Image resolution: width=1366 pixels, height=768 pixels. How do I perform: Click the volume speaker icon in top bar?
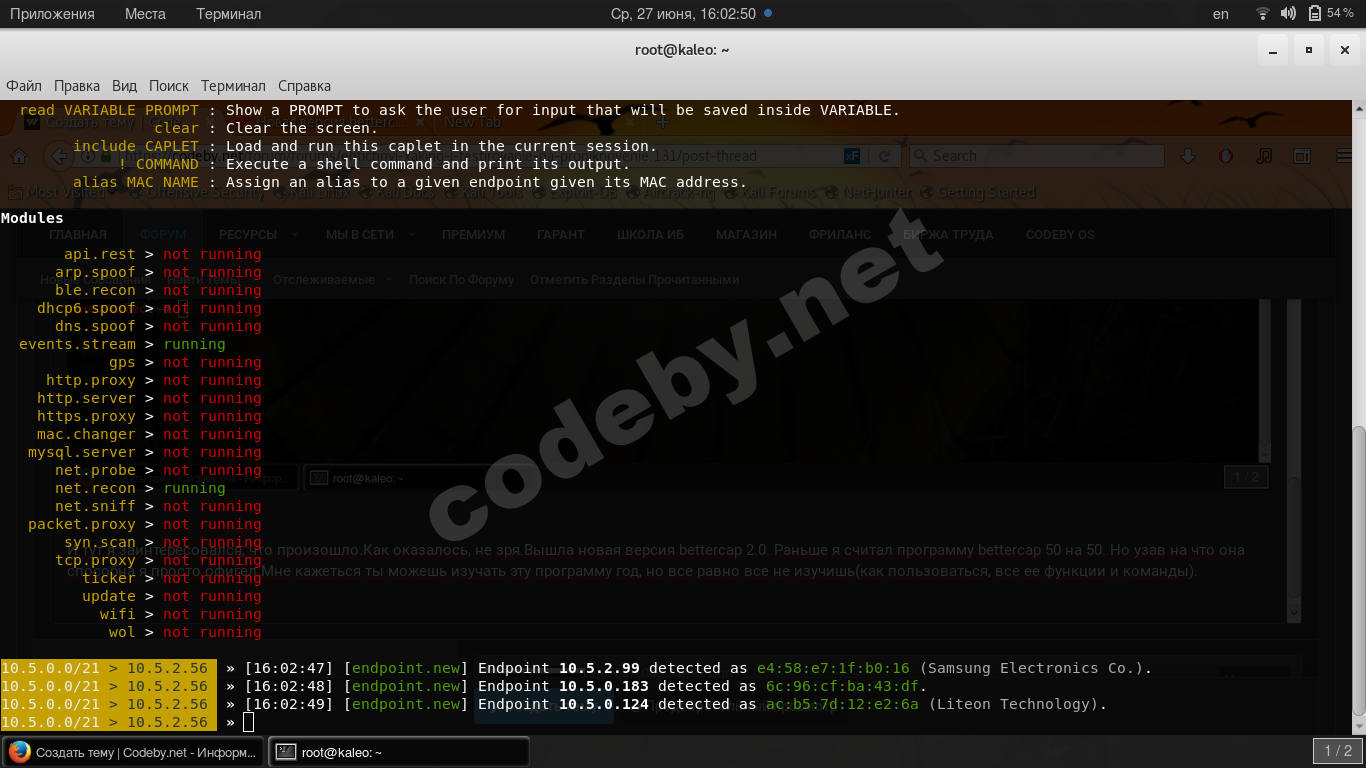point(1288,14)
